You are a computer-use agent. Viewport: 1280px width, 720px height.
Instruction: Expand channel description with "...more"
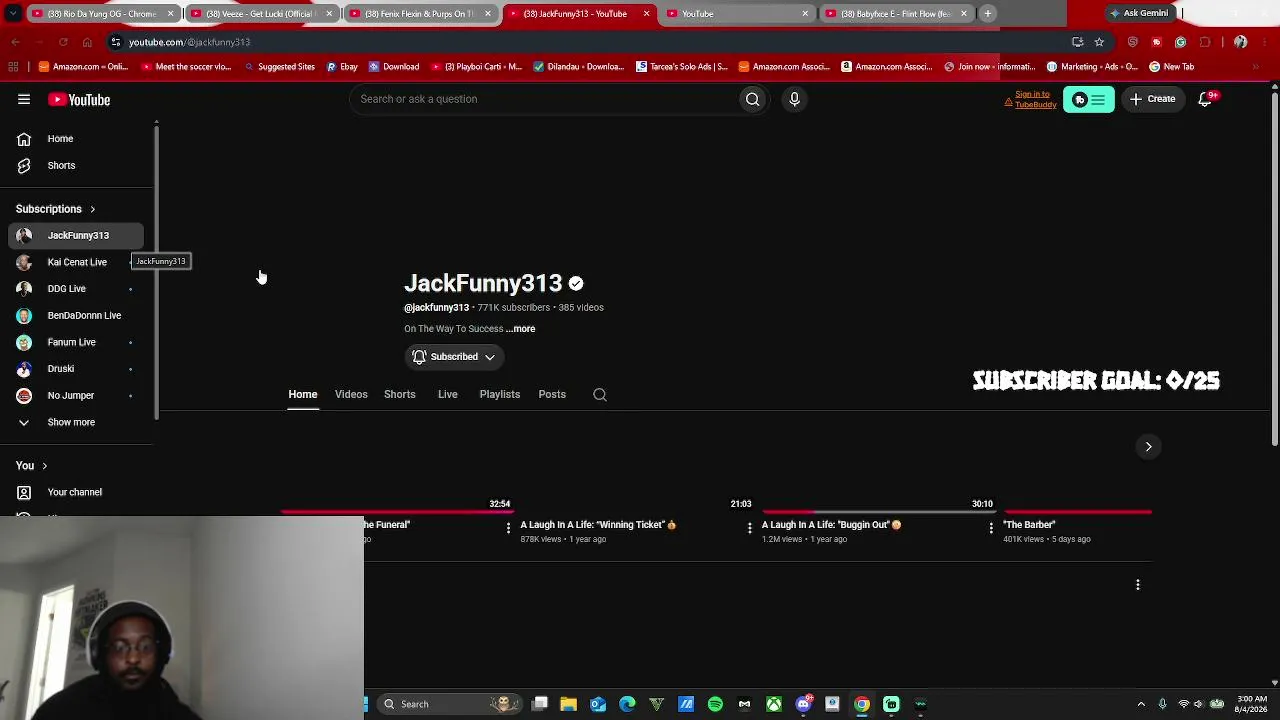[521, 329]
